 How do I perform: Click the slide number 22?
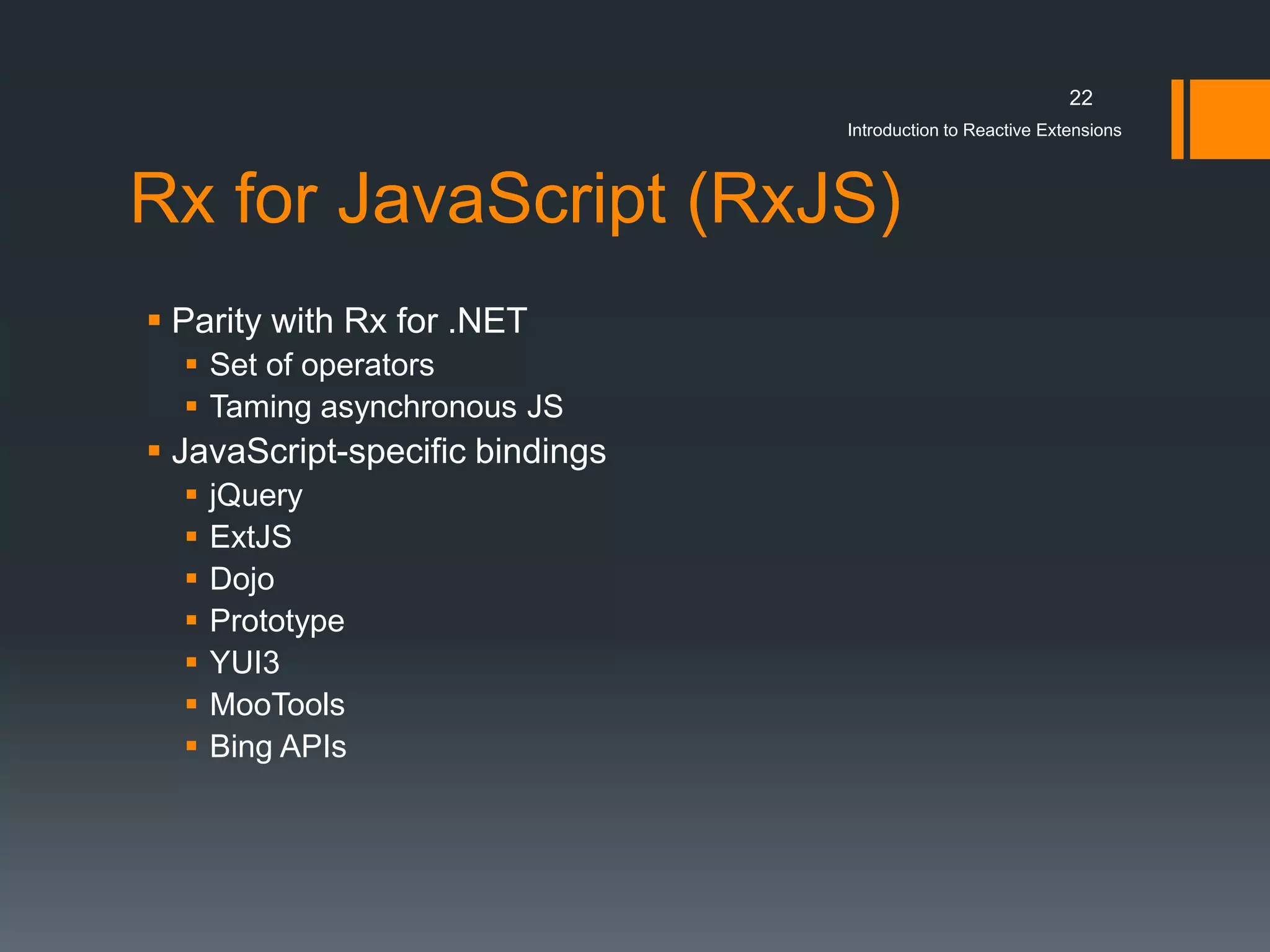(x=1080, y=98)
